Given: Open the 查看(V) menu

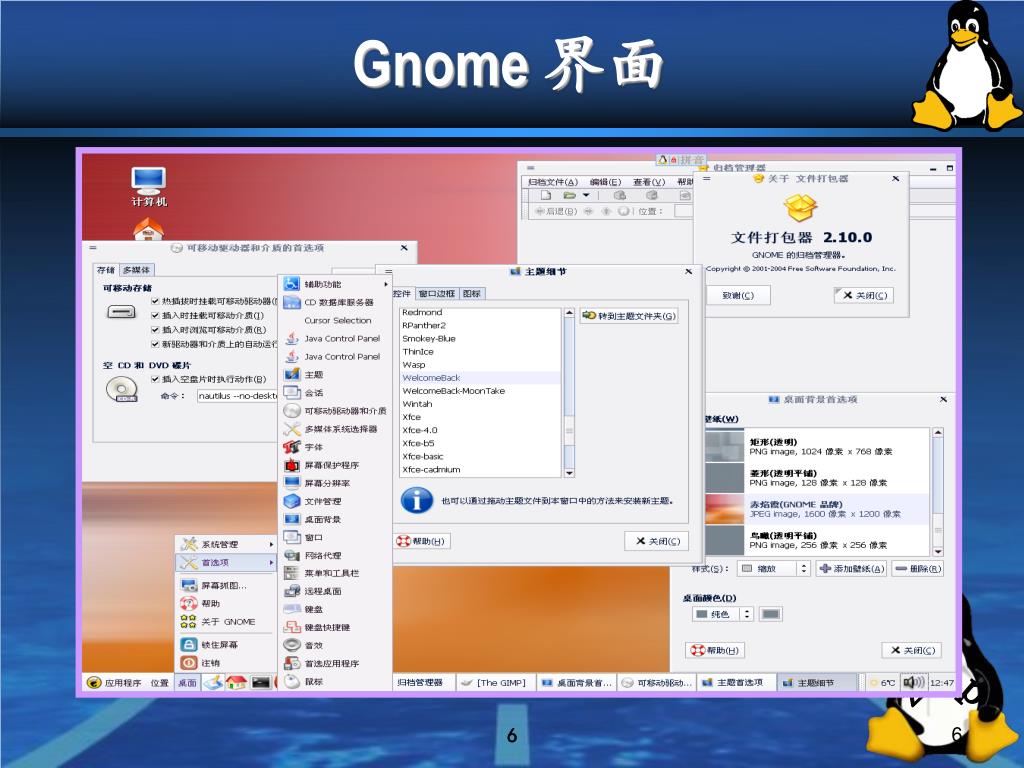Looking at the screenshot, I should click(648, 182).
